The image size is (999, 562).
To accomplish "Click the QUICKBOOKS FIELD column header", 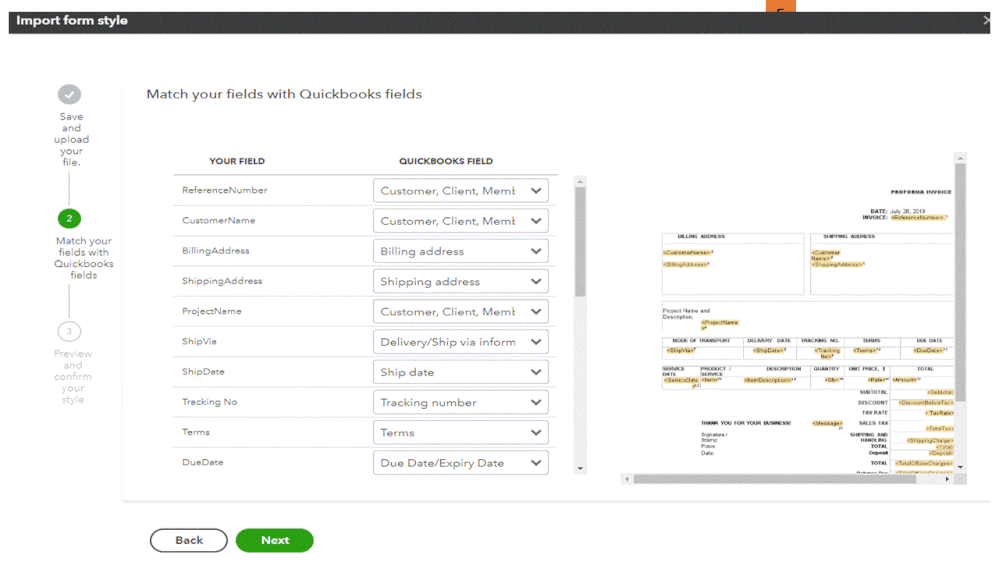I will click(x=446, y=161).
